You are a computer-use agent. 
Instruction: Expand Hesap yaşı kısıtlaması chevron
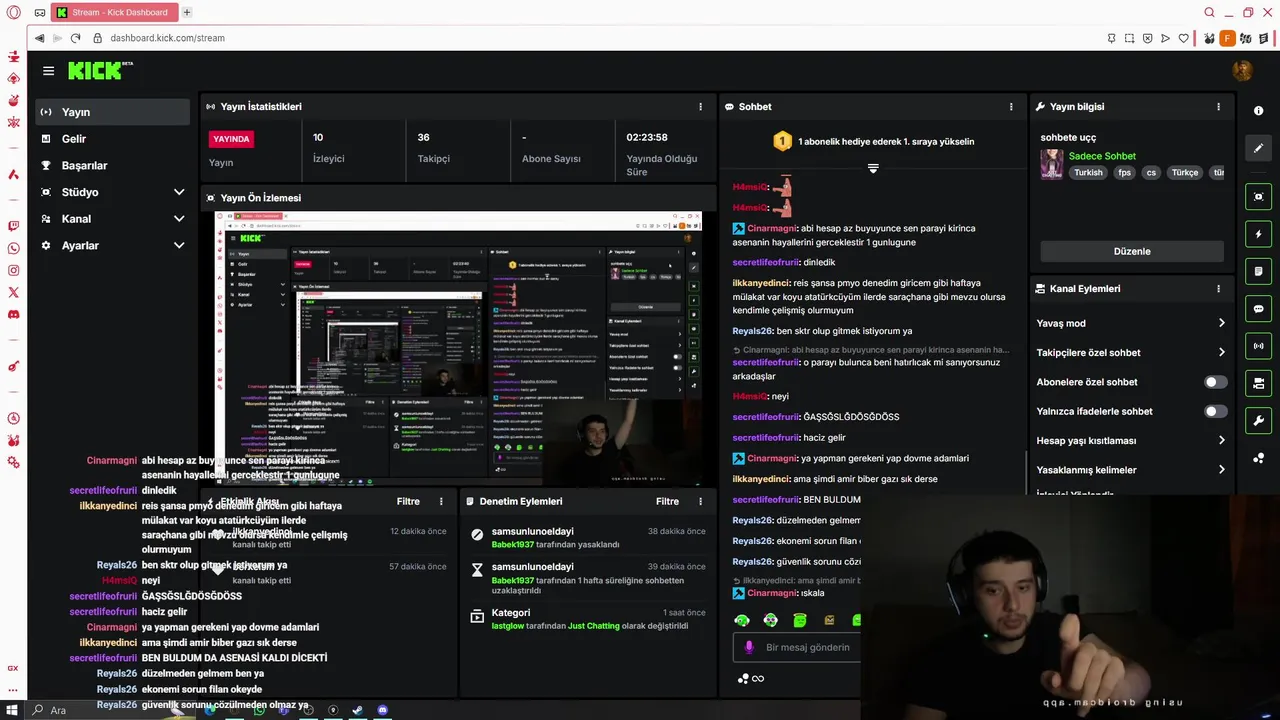pos(1221,440)
